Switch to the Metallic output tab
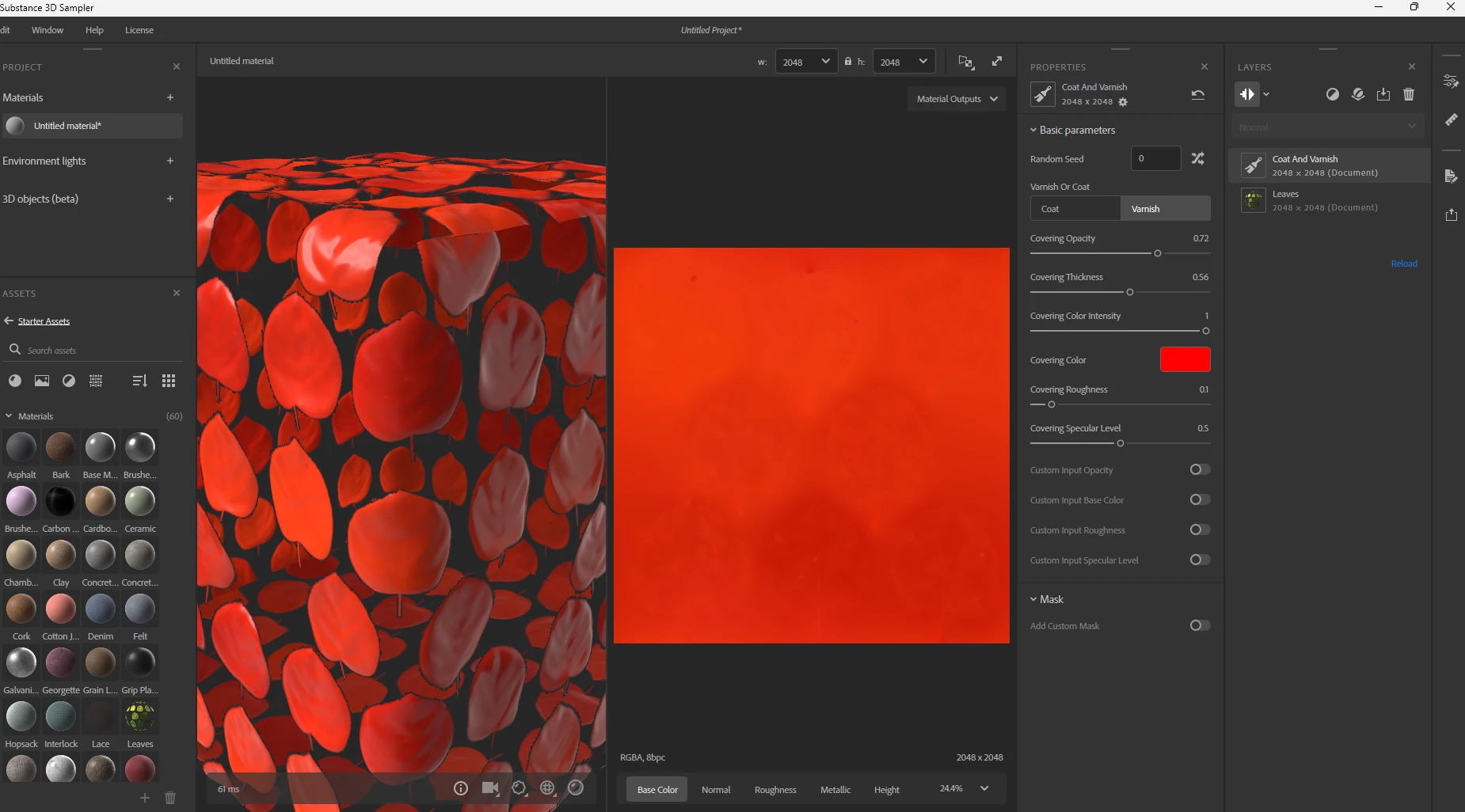This screenshot has height=812, width=1465. pos(835,790)
